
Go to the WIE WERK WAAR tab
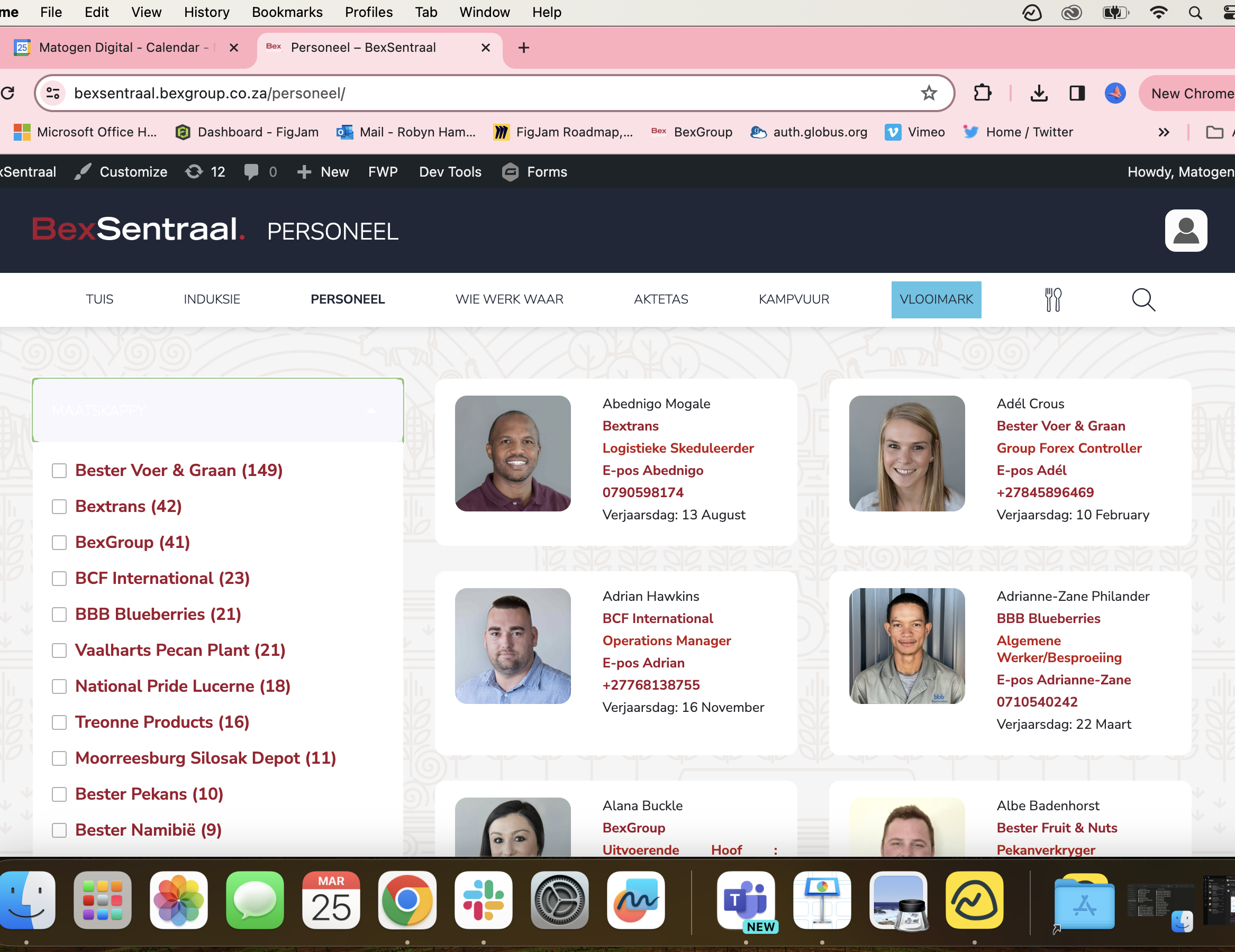click(509, 299)
